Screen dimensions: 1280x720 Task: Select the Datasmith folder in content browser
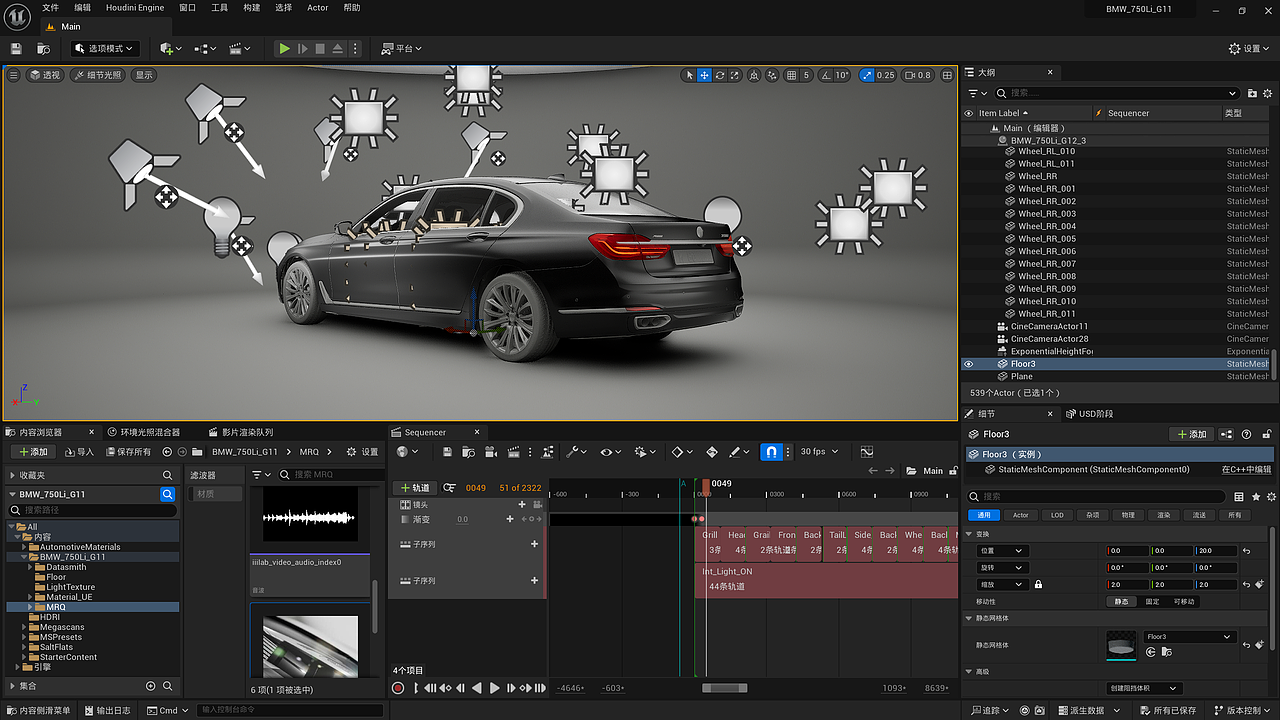[x=66, y=567]
